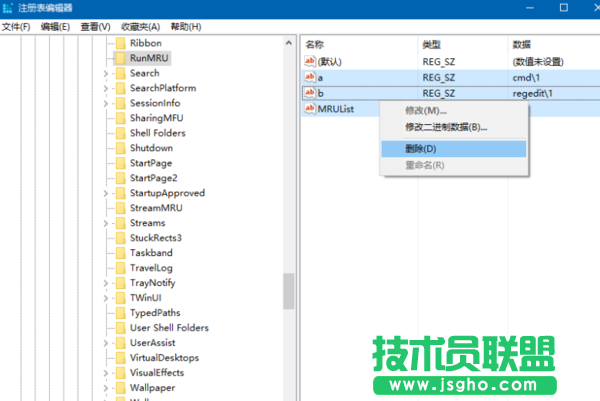Screen dimensions: 600x401
Task: Expand the Search key
Action: tap(106, 73)
